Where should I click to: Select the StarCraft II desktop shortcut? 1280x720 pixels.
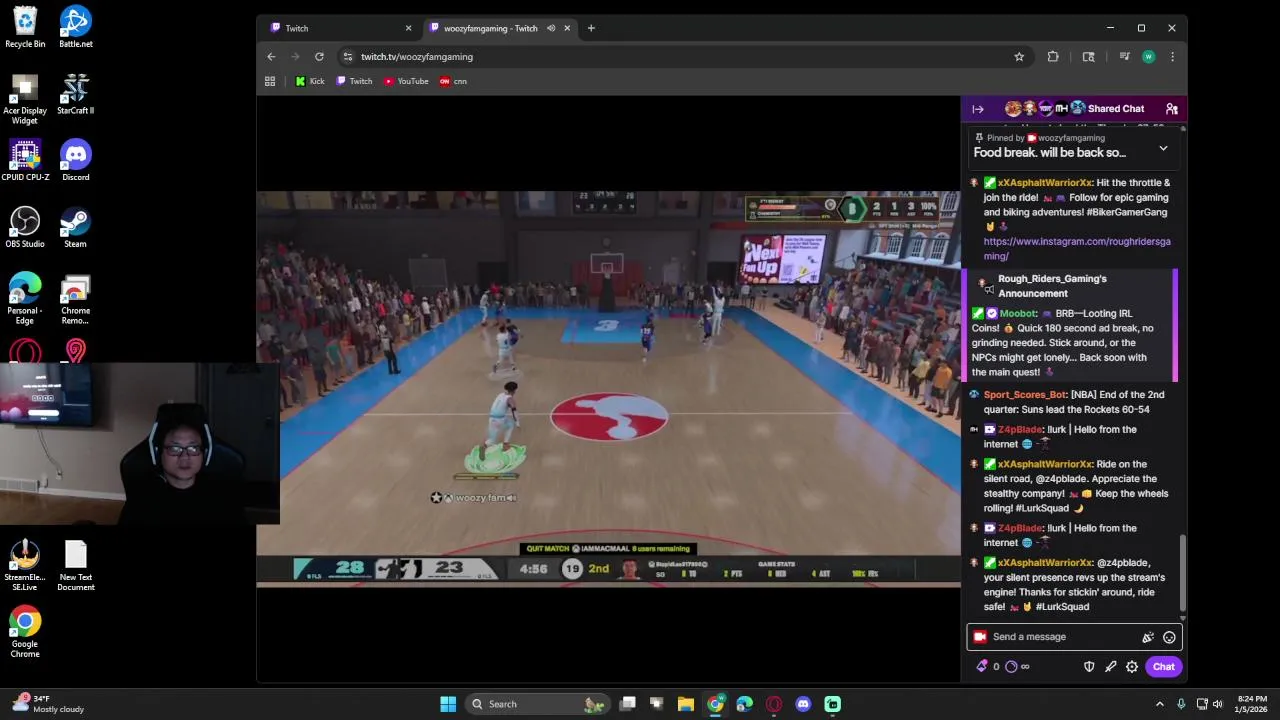[76, 94]
